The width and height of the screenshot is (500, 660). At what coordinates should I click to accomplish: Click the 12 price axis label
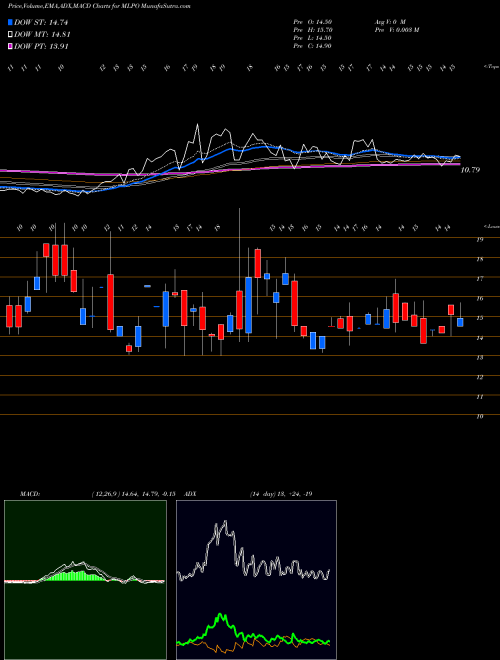[x=479, y=377]
